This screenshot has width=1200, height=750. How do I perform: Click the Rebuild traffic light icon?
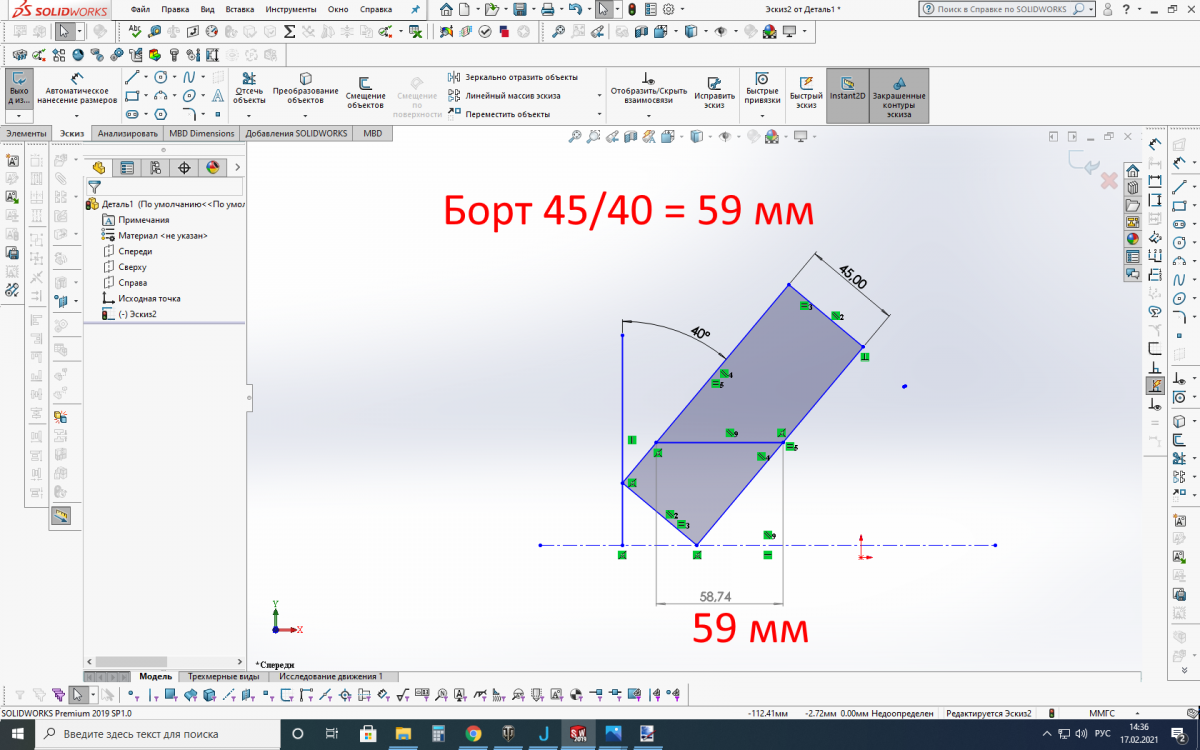[632, 9]
